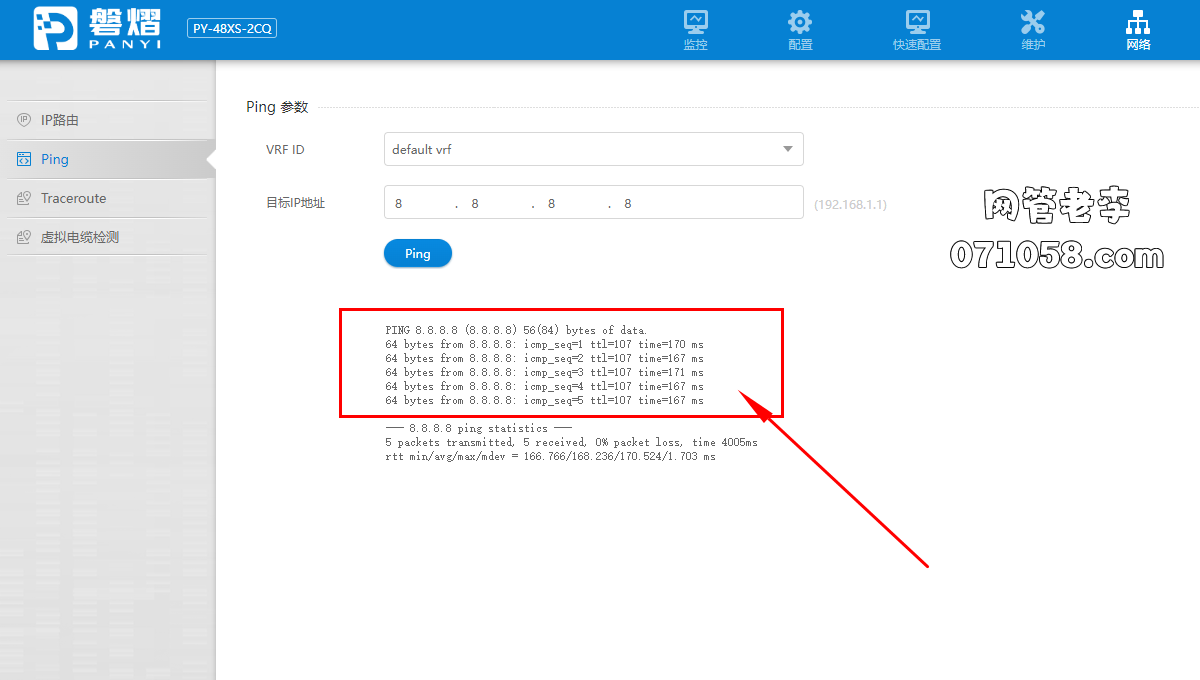Viewport: 1200px width, 680px height.
Task: Open 快速配置 quick setup icon
Action: click(x=917, y=22)
